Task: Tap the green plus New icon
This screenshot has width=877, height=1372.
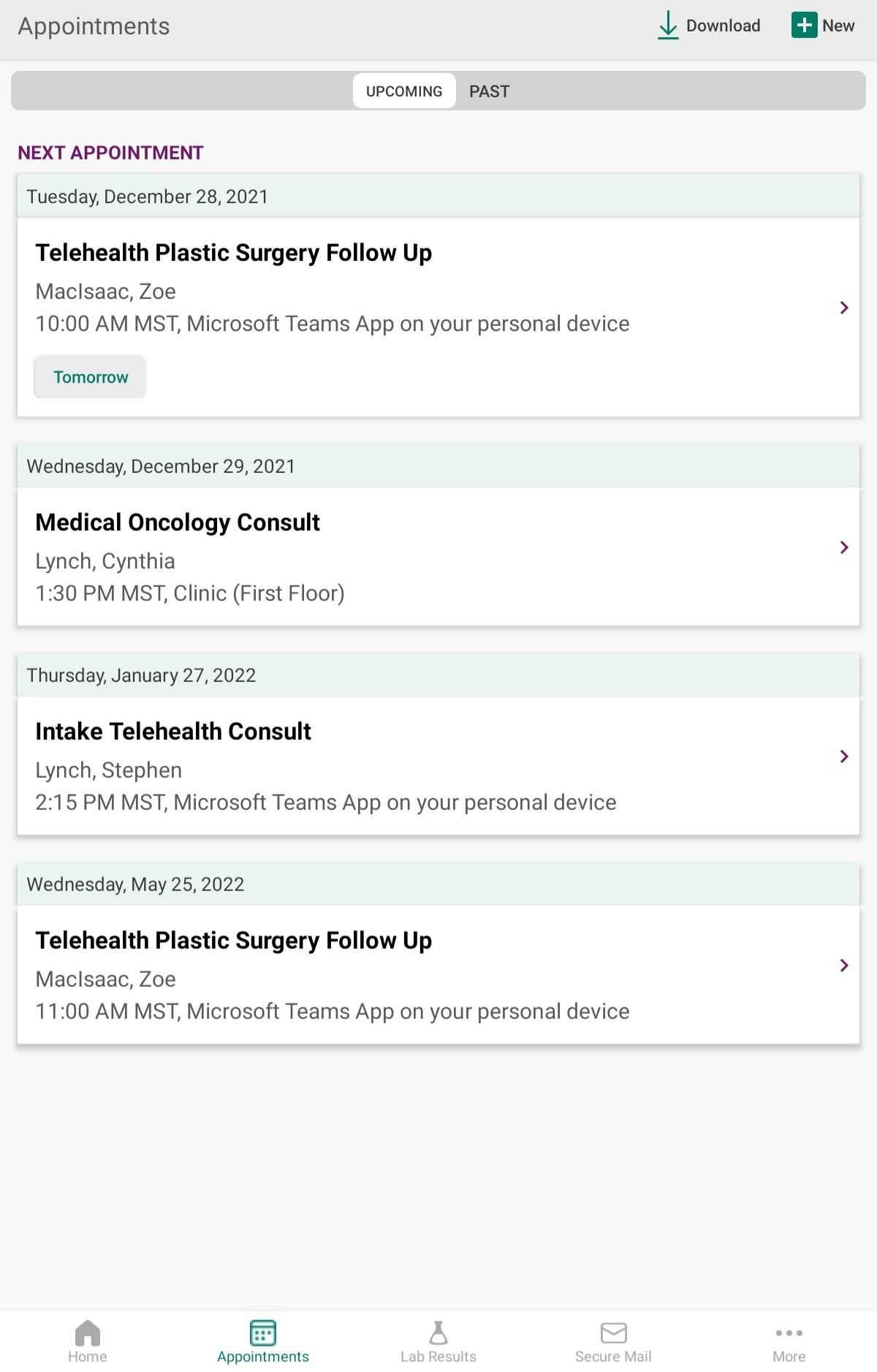Action: [804, 25]
